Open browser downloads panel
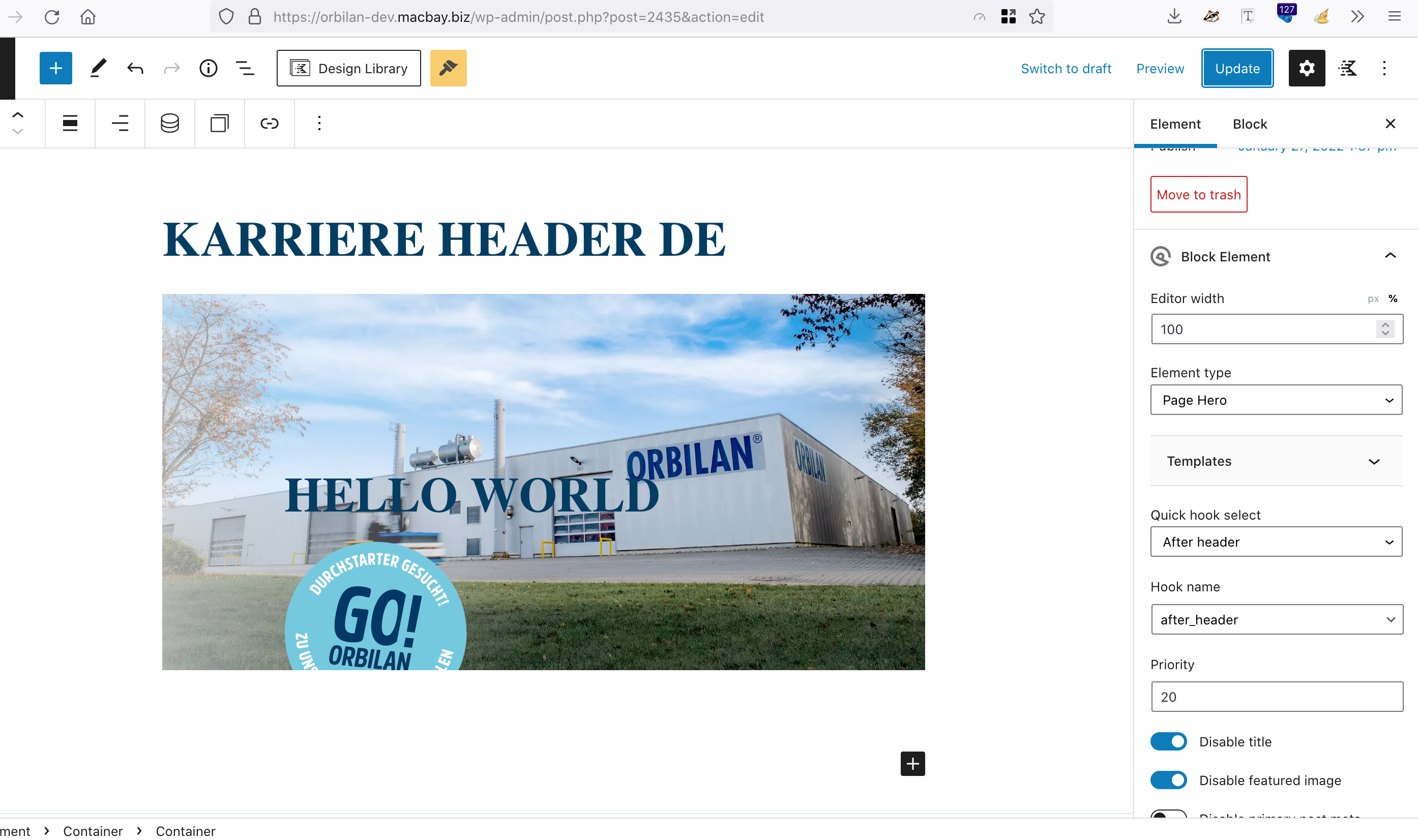The width and height of the screenshot is (1418, 840). coord(1174,17)
